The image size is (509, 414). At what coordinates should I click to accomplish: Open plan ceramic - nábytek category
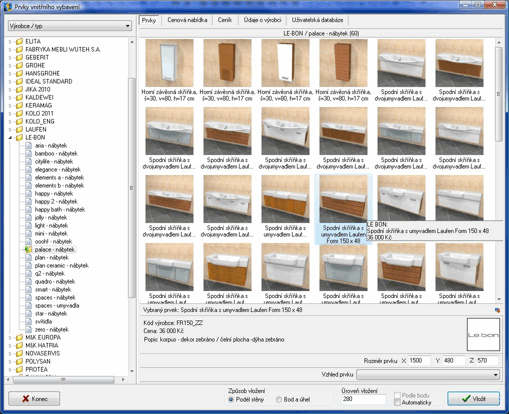coord(62,265)
